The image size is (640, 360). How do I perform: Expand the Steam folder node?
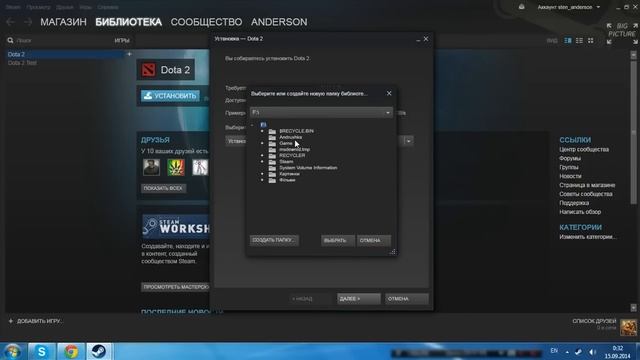[x=262, y=162]
